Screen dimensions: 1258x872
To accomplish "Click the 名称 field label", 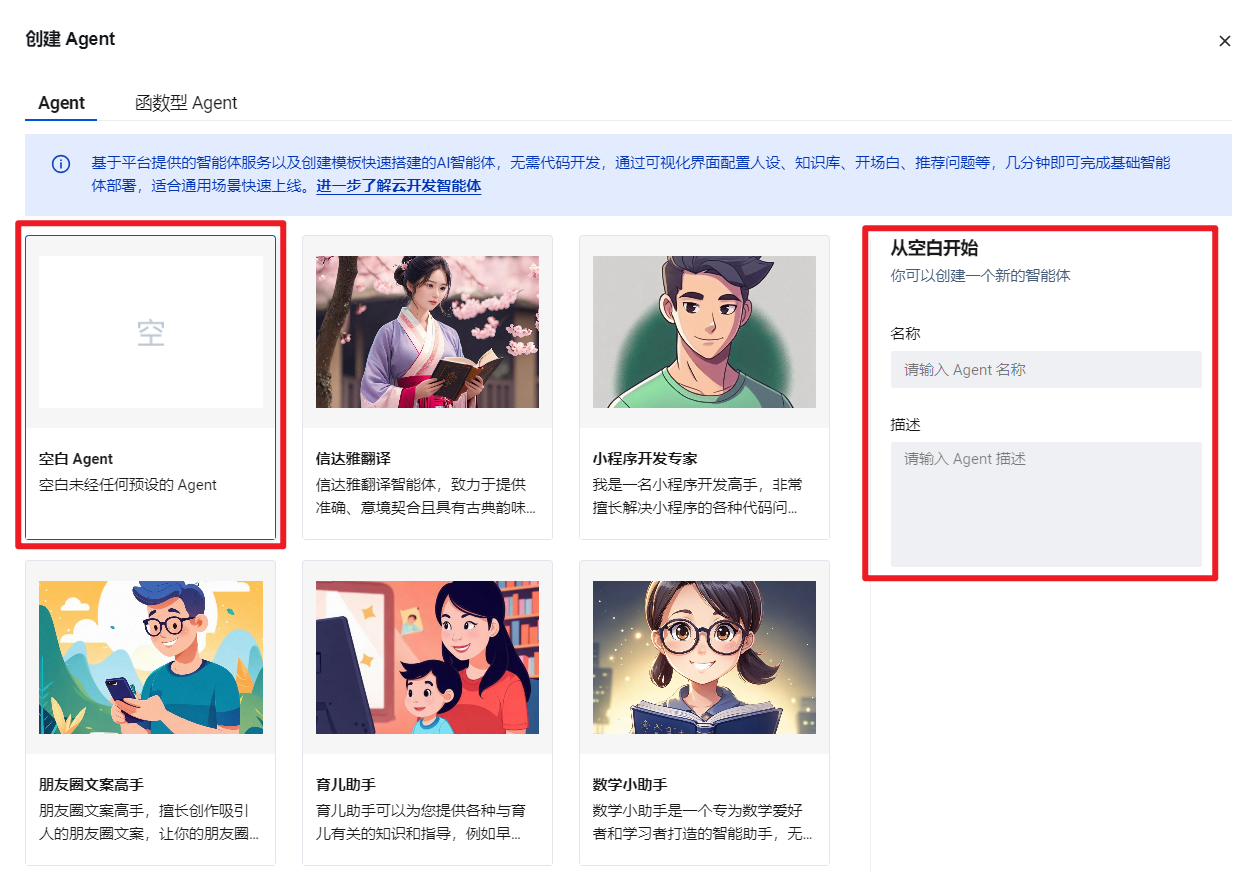I will (906, 334).
